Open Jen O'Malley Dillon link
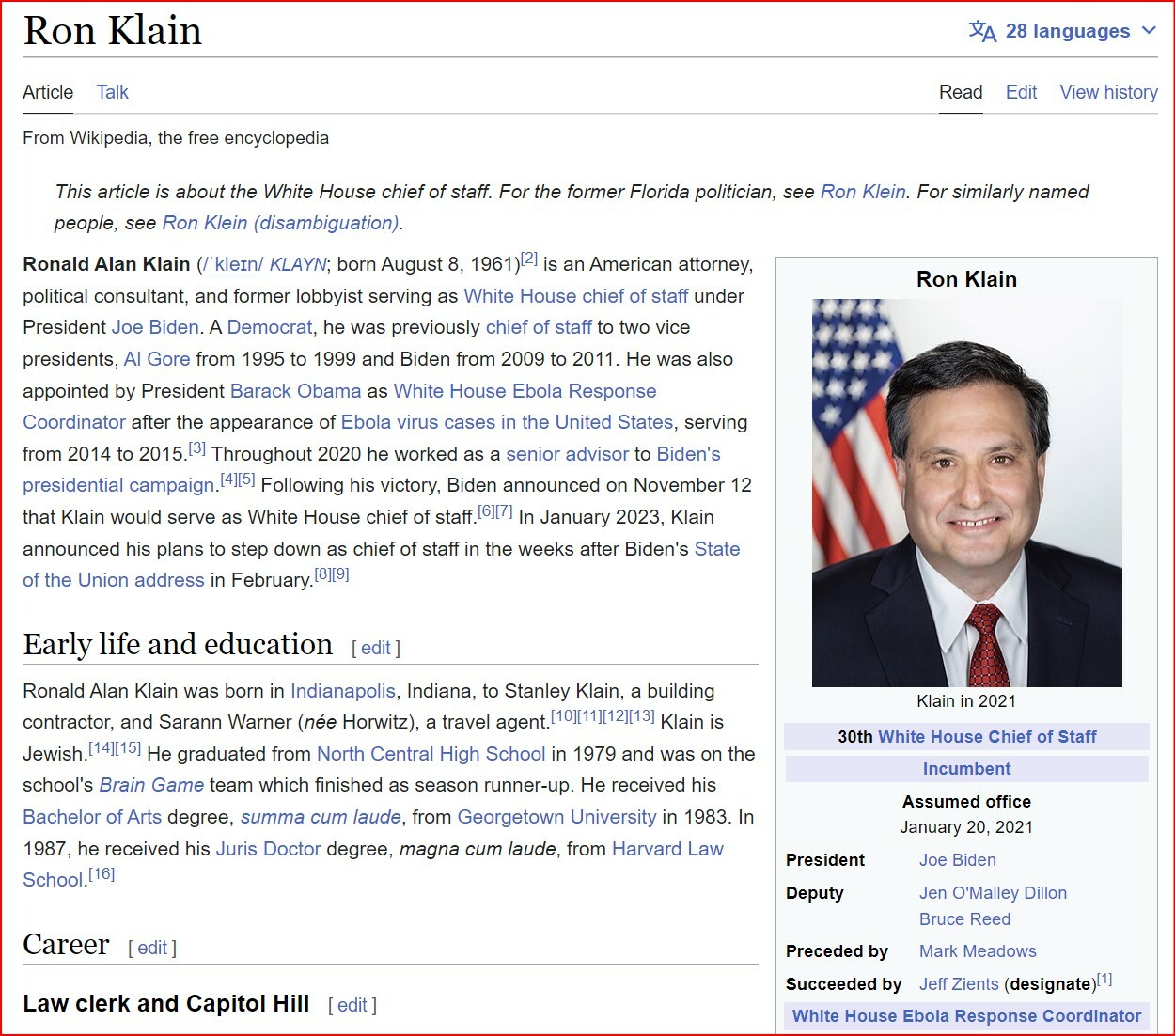This screenshot has width=1175, height=1036. 993,893
